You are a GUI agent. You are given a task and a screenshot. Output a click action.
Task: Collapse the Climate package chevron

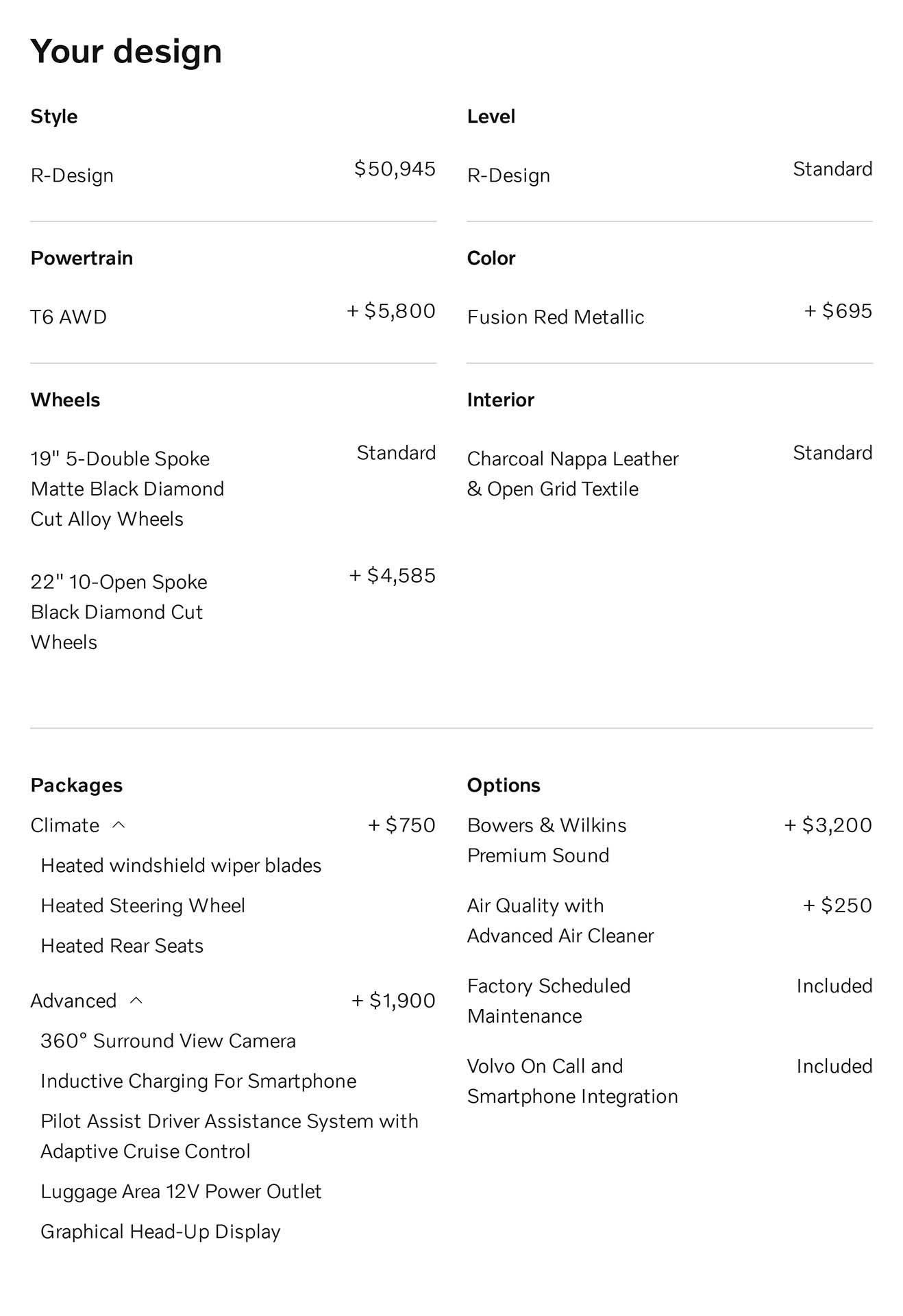[119, 825]
